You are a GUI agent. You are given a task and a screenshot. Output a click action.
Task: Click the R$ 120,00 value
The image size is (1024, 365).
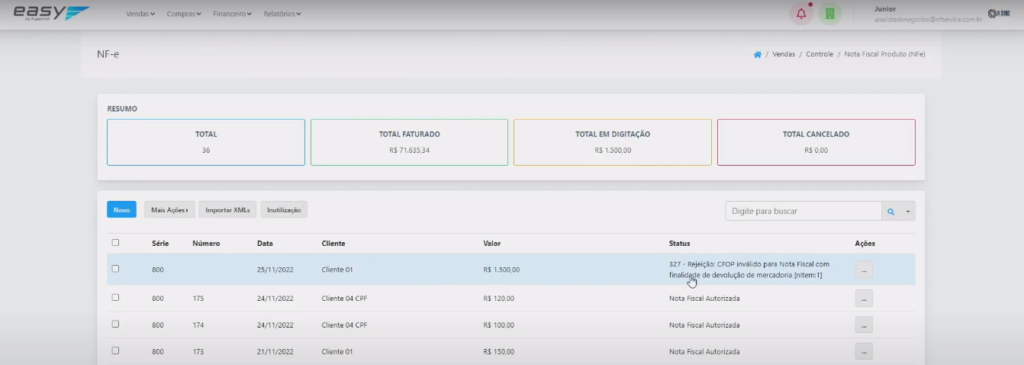499,298
